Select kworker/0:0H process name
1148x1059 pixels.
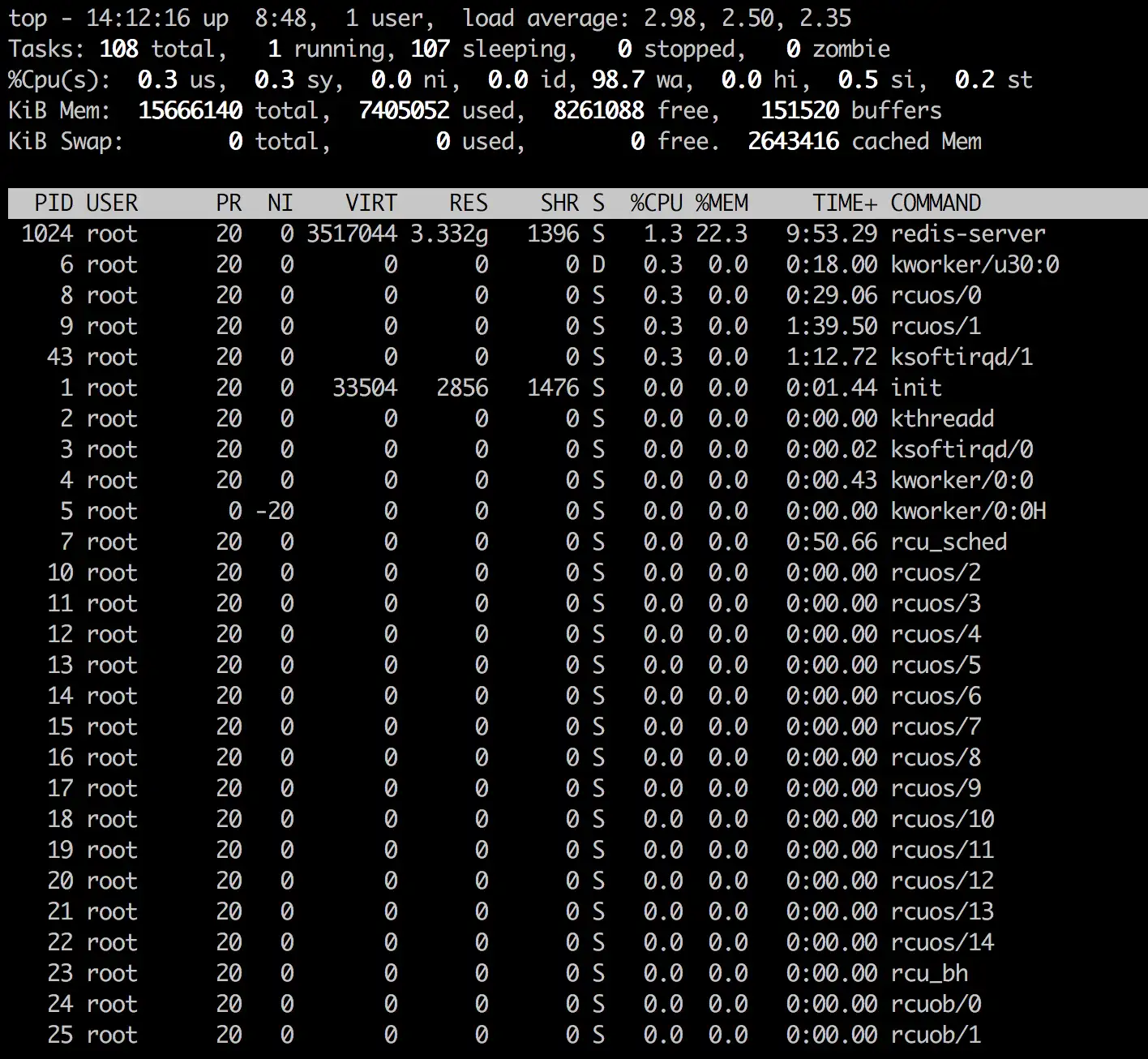[968, 511]
